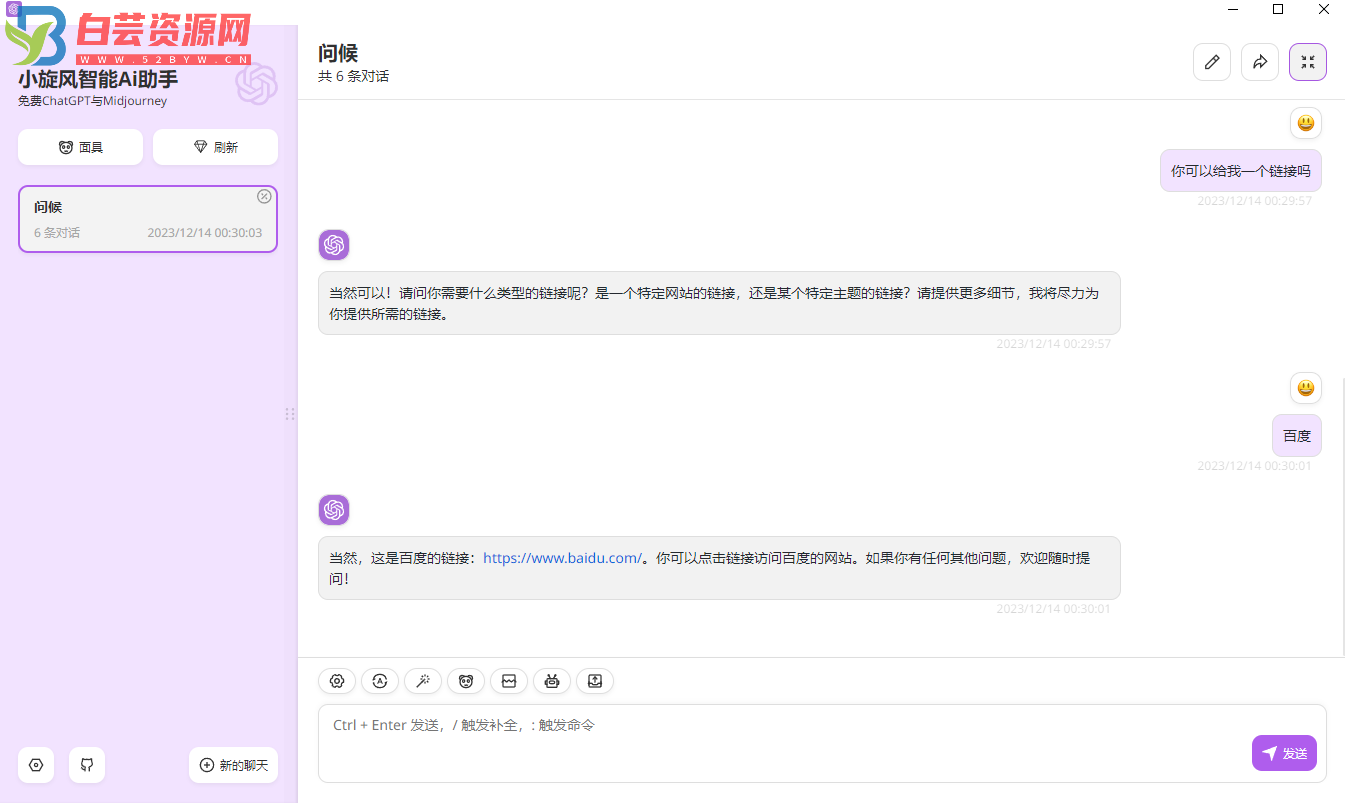
Task: Click the sidebar resize handle dots
Action: click(290, 414)
